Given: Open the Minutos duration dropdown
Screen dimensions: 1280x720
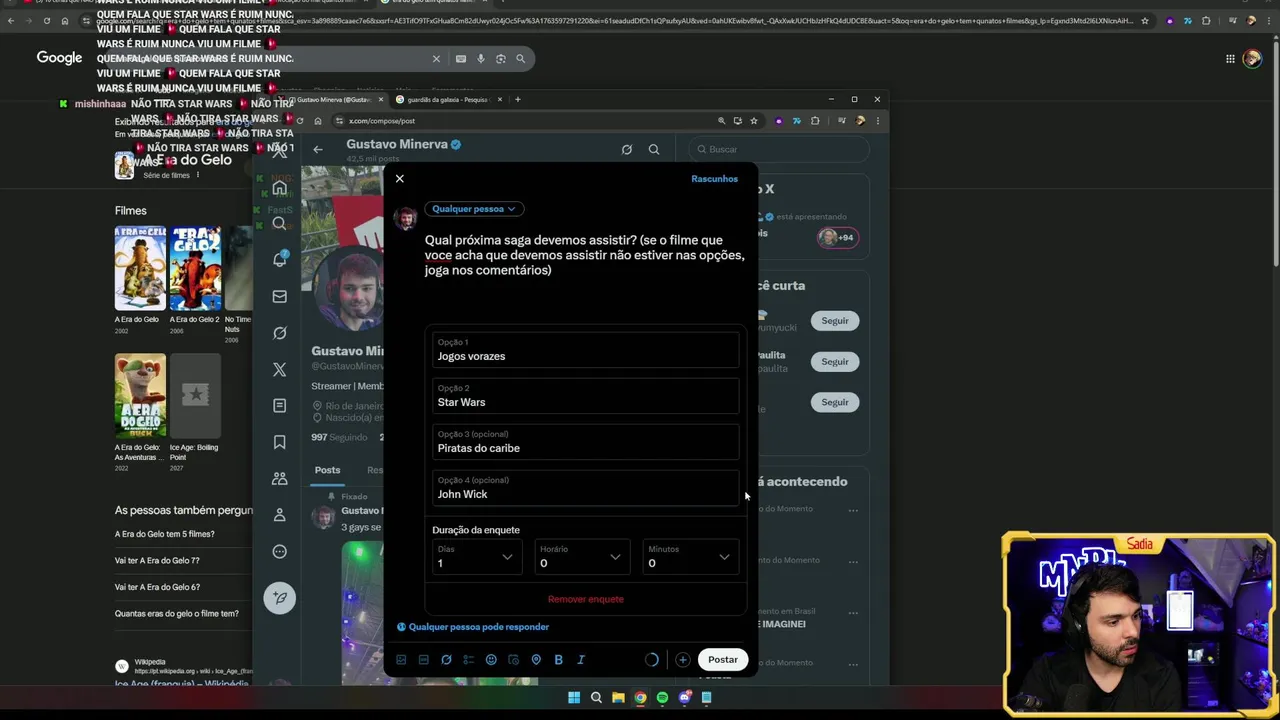Looking at the screenshot, I should pos(690,557).
